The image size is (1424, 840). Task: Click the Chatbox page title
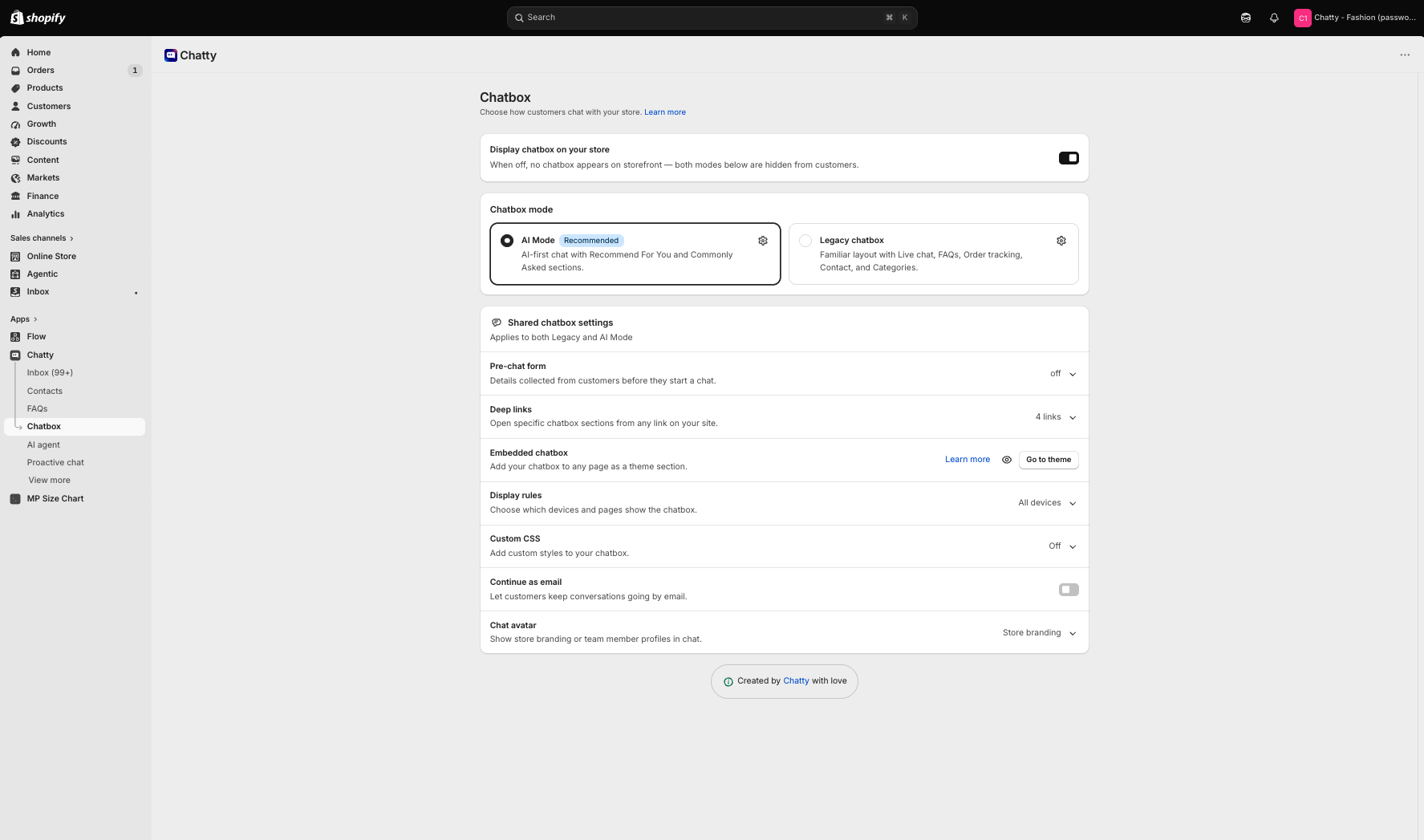click(x=505, y=98)
